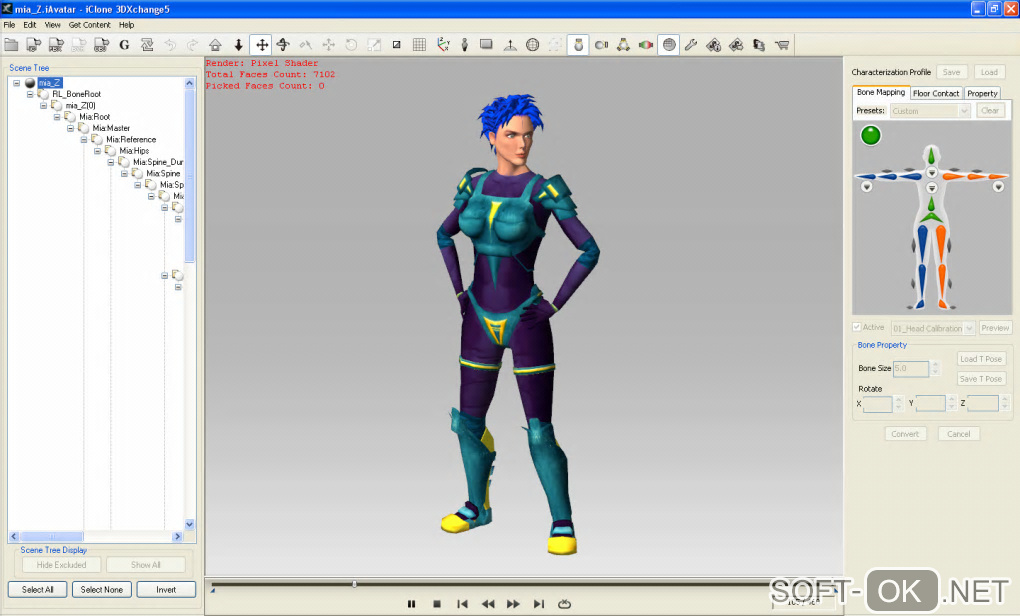This screenshot has width=1020, height=616.
Task: Click the Invert button
Action: (166, 589)
